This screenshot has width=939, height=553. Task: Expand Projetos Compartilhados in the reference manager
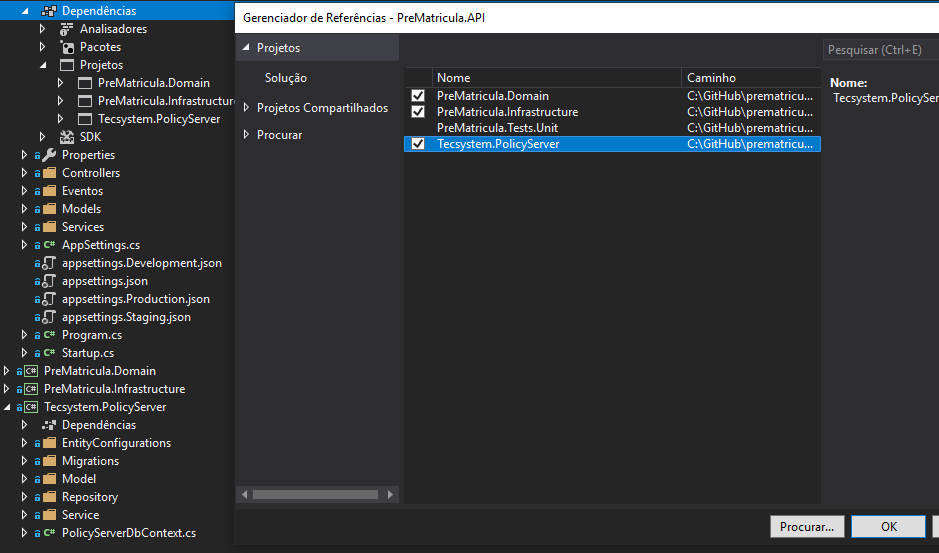pyautogui.click(x=247, y=108)
